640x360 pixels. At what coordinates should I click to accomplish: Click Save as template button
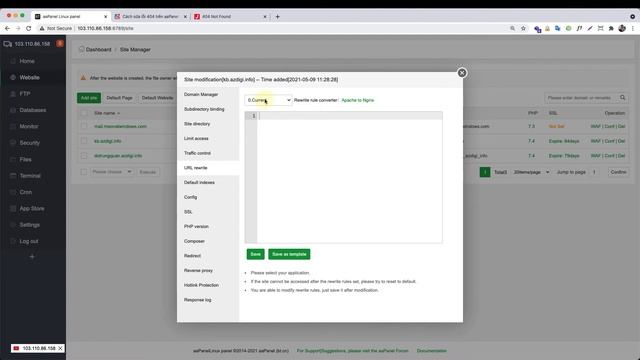(289, 254)
